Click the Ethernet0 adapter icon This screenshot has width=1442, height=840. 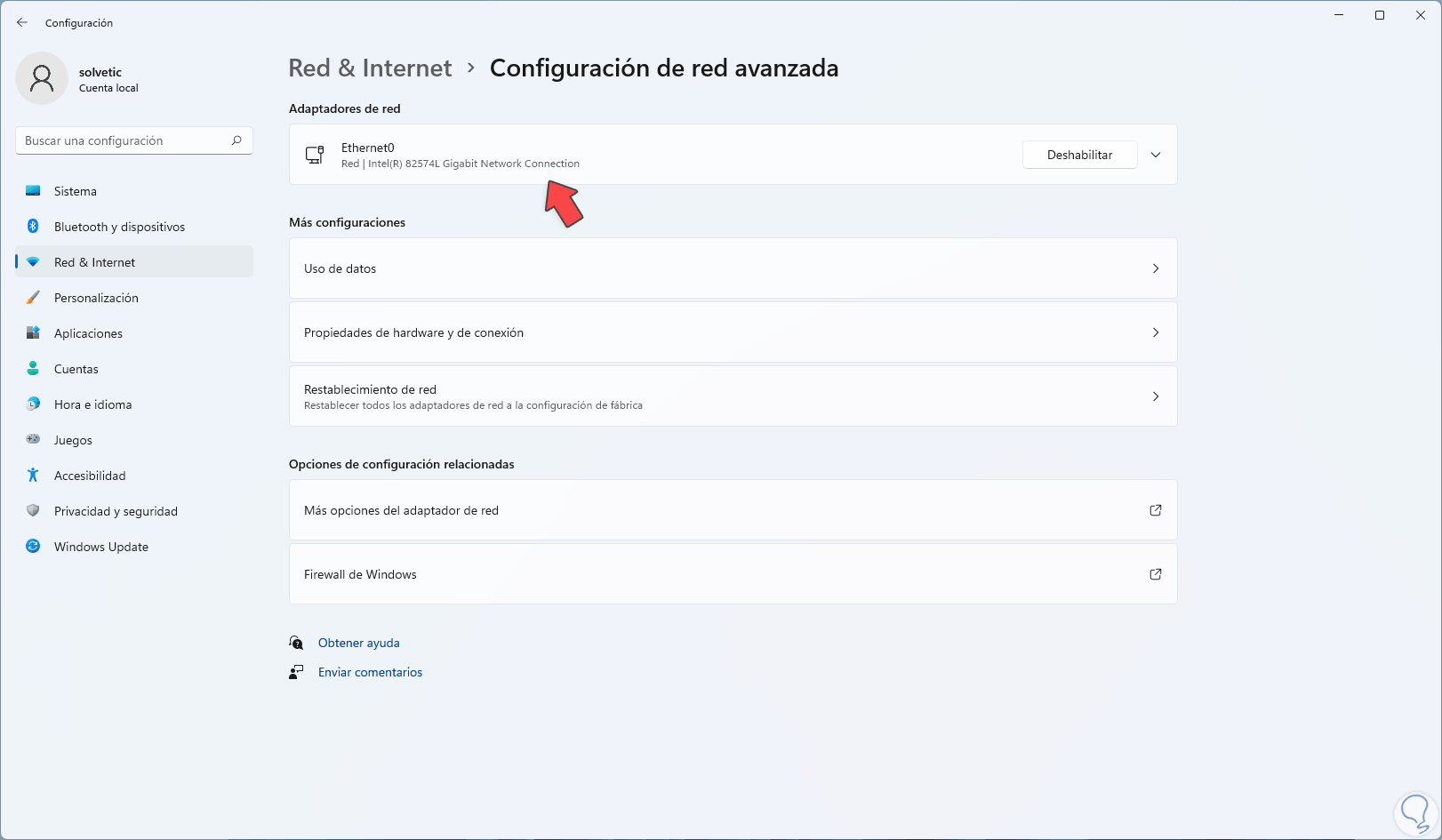click(x=315, y=155)
